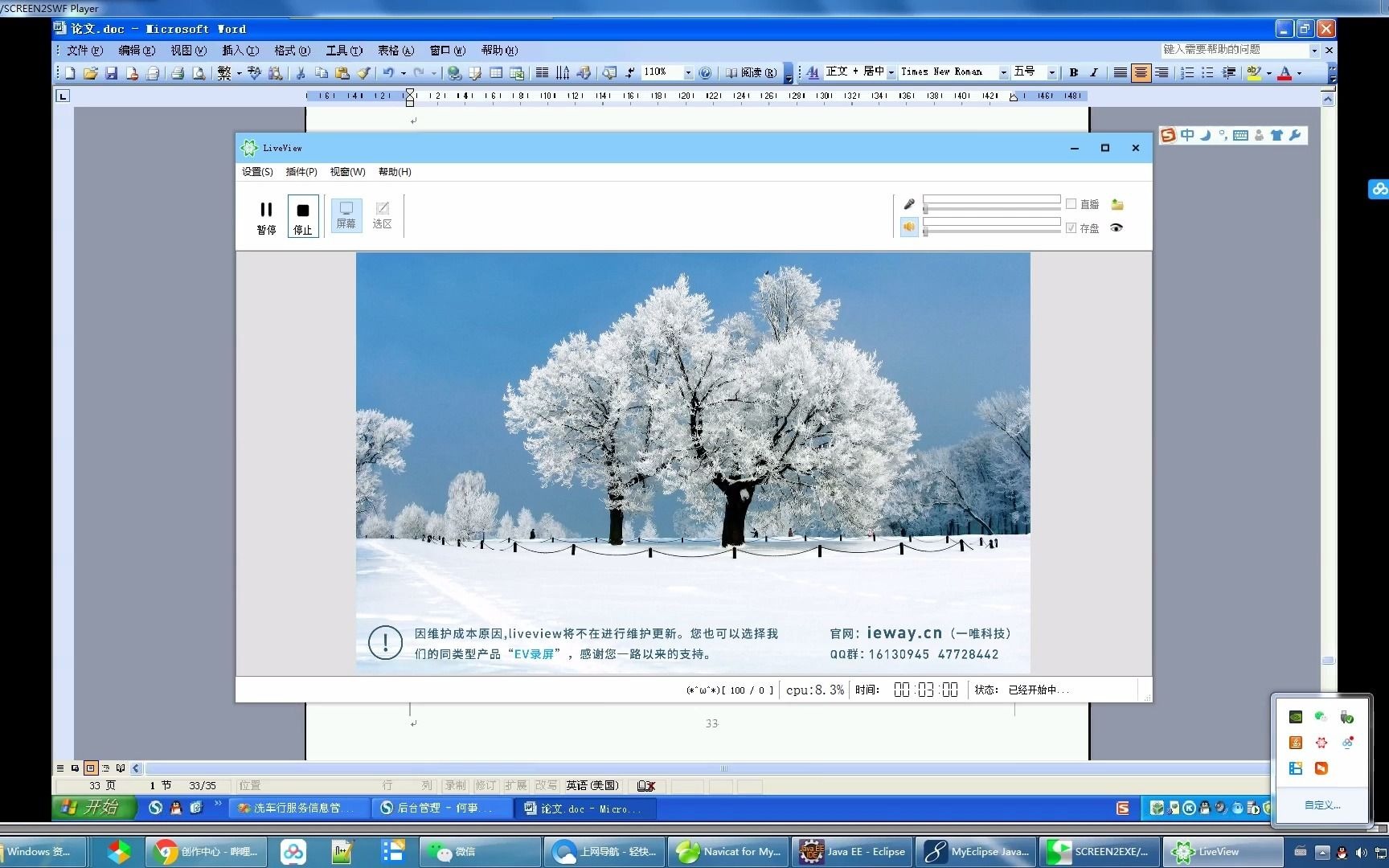The width and height of the screenshot is (1389, 868).
Task: Toggle the microphone icon in LiveView
Action: pyautogui.click(x=909, y=204)
